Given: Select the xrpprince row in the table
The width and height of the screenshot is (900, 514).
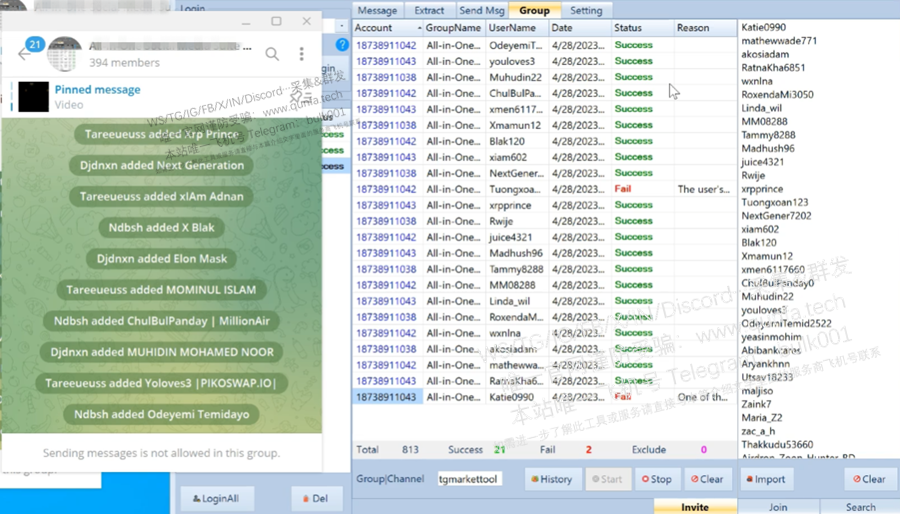Looking at the screenshot, I should (544, 205).
